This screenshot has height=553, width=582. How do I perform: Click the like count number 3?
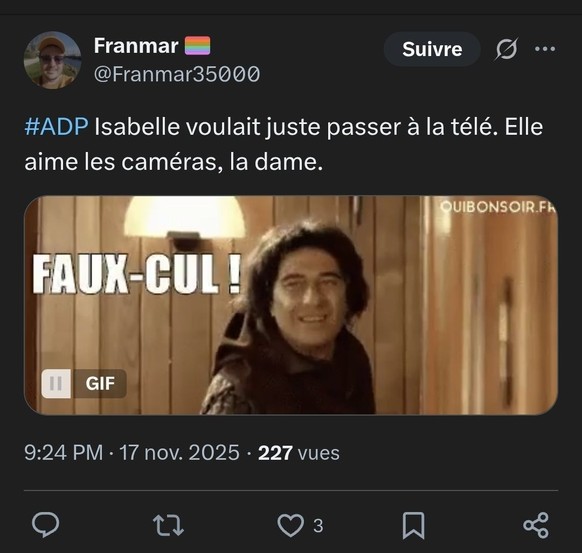(x=318, y=526)
